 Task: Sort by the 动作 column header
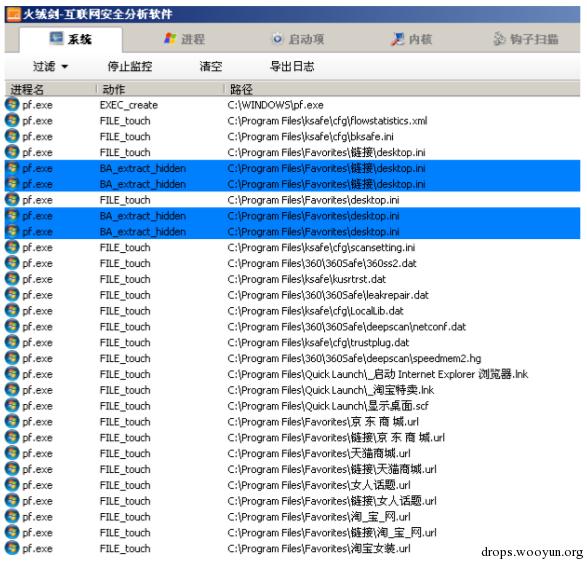[160, 89]
